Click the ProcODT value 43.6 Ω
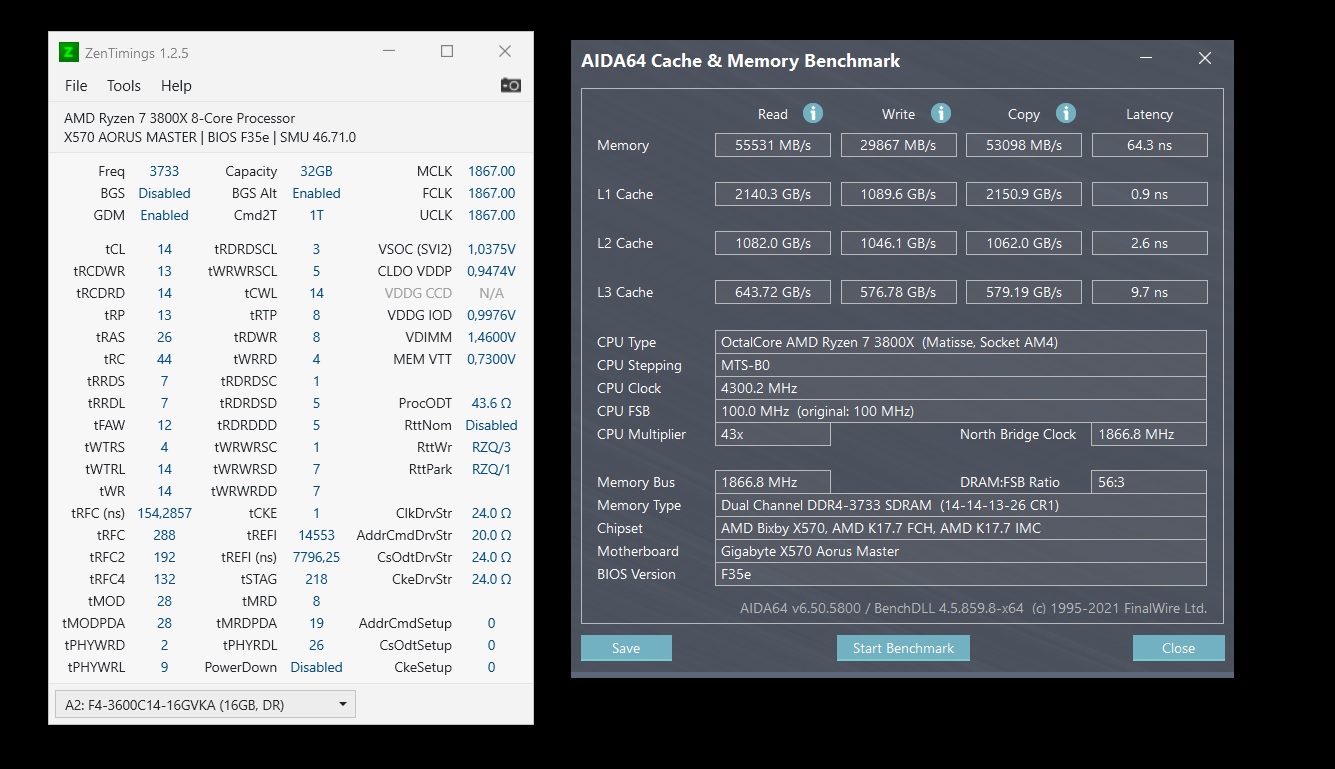Screen dimensions: 1335x769 (x=491, y=403)
